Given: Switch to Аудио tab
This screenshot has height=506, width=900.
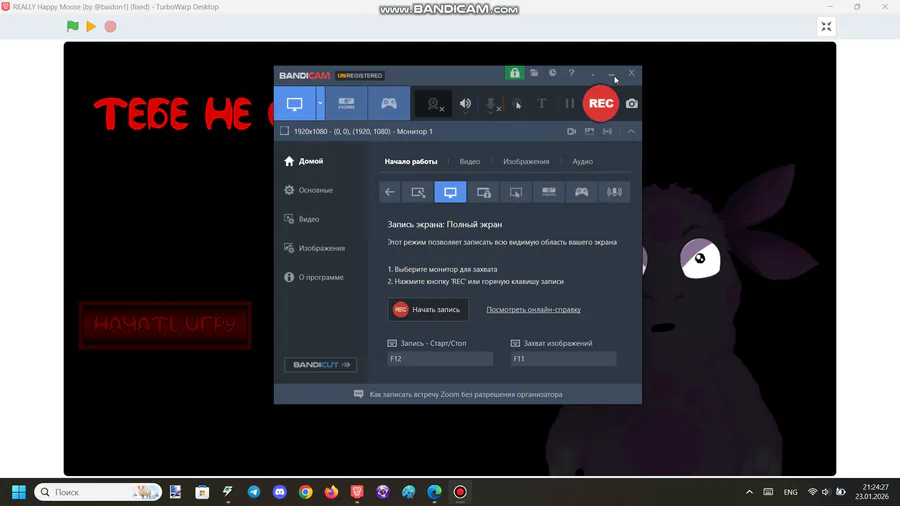Looking at the screenshot, I should coord(582,161).
